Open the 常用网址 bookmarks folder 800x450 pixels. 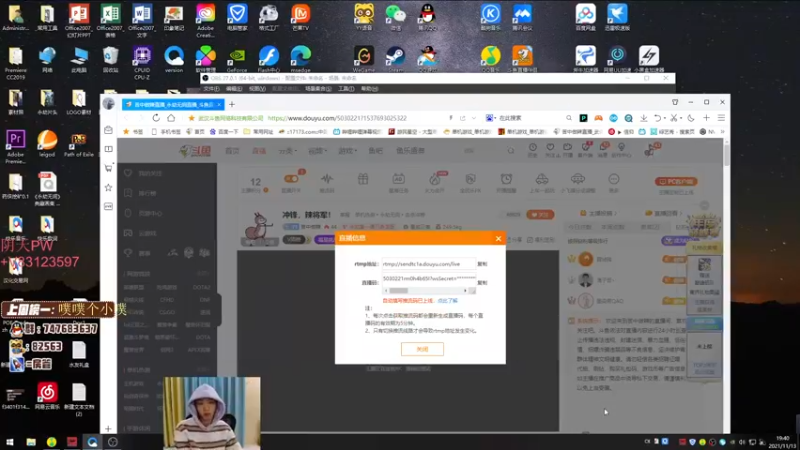258,132
